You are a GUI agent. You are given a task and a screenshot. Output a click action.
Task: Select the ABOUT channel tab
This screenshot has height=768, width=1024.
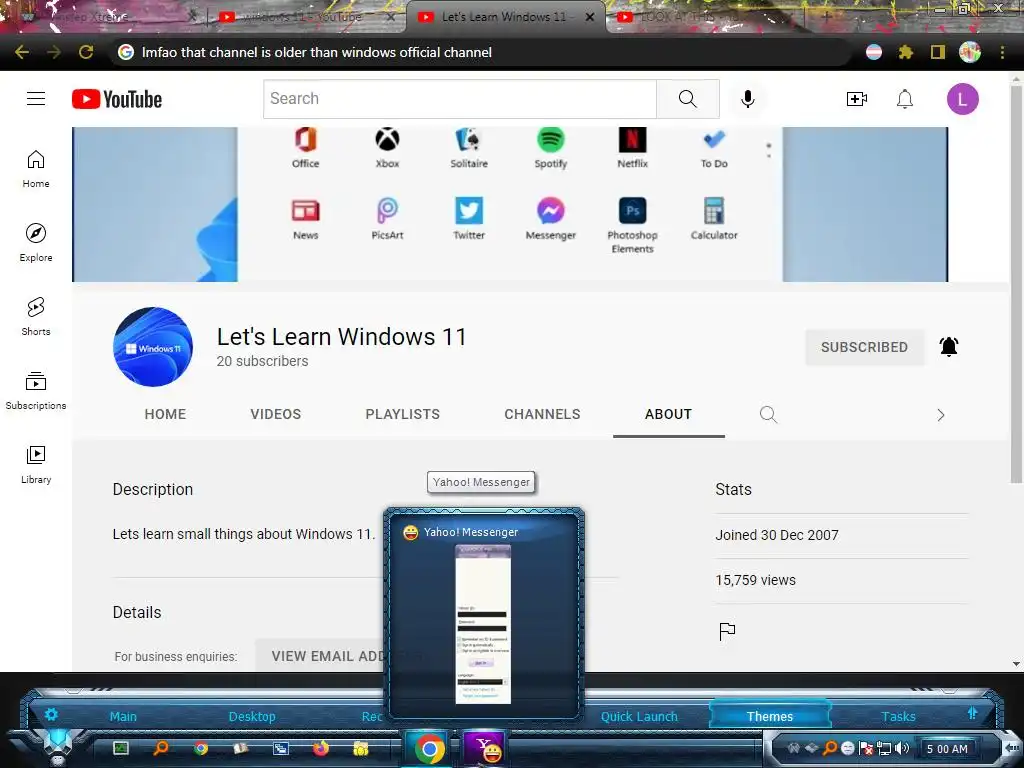[x=668, y=415]
